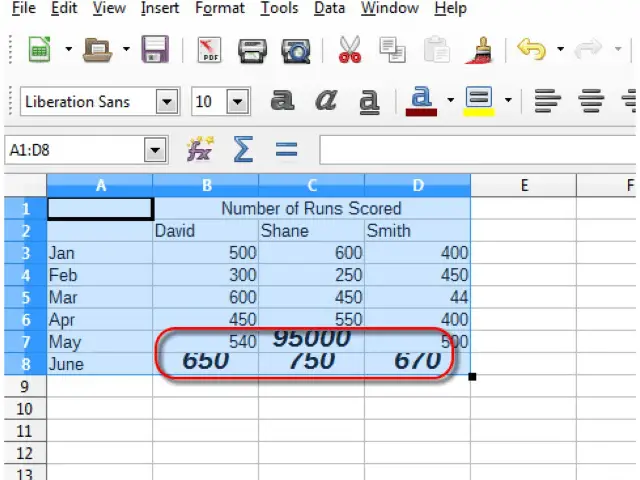Open the Edit menu

[64, 8]
